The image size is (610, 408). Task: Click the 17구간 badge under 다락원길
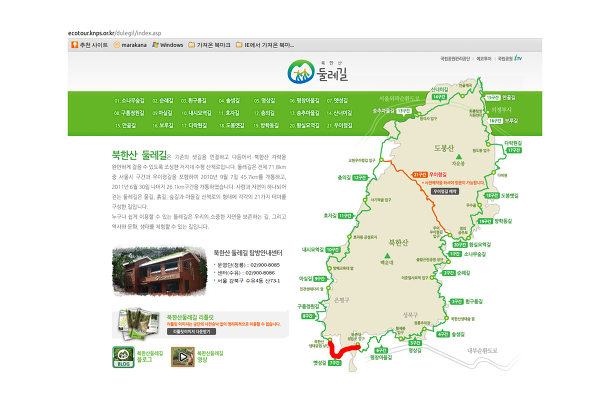[x=514, y=150]
